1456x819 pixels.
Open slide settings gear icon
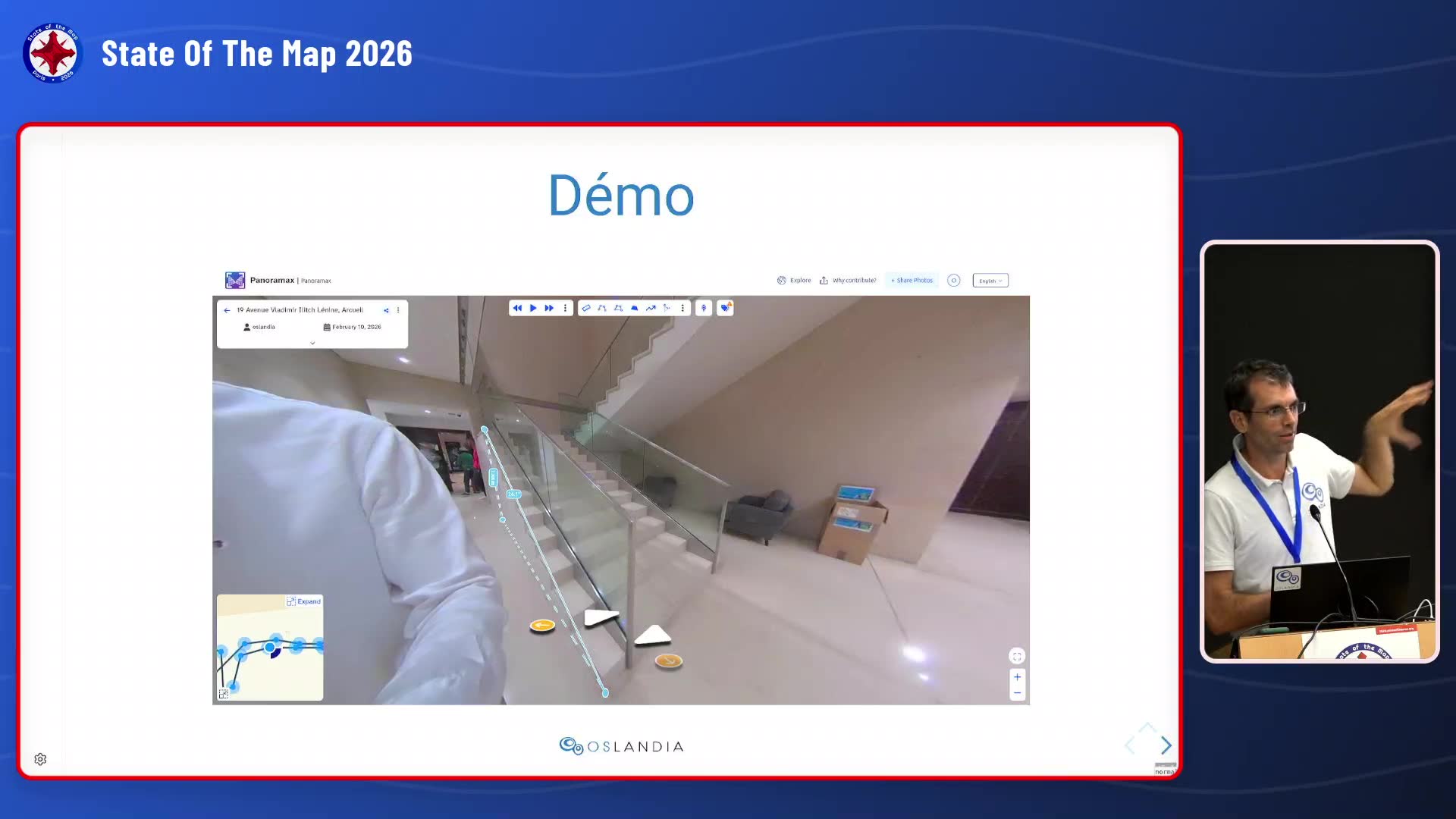click(x=40, y=759)
